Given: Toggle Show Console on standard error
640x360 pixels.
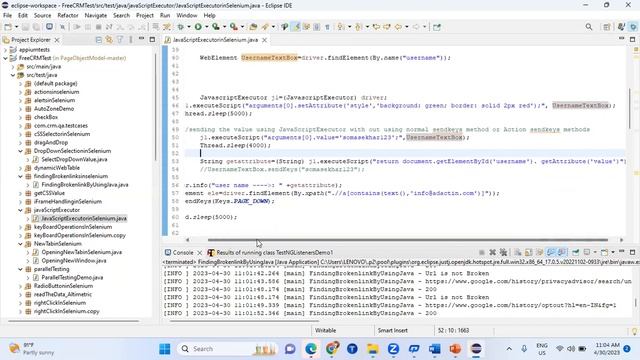Looking at the screenshot, I should 562,252.
